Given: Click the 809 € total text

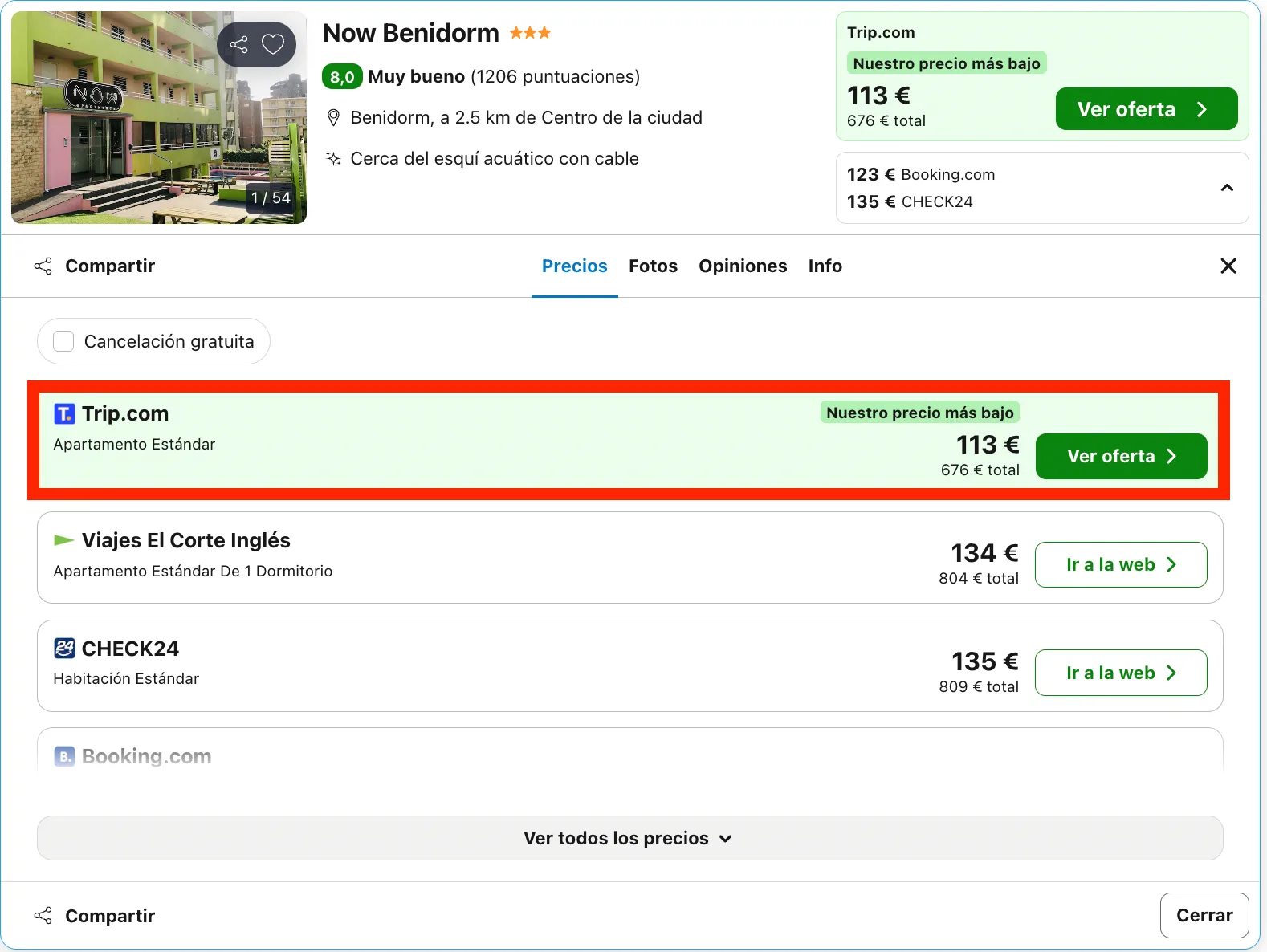Looking at the screenshot, I should click(x=979, y=686).
